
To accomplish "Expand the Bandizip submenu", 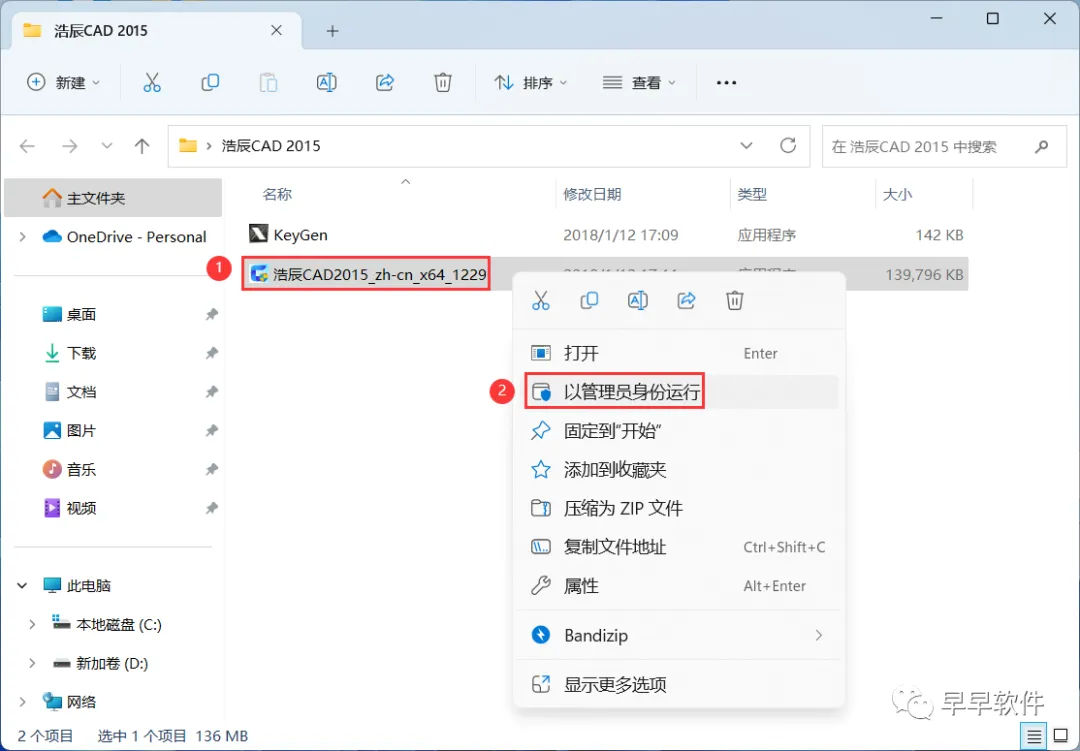I will click(x=819, y=635).
